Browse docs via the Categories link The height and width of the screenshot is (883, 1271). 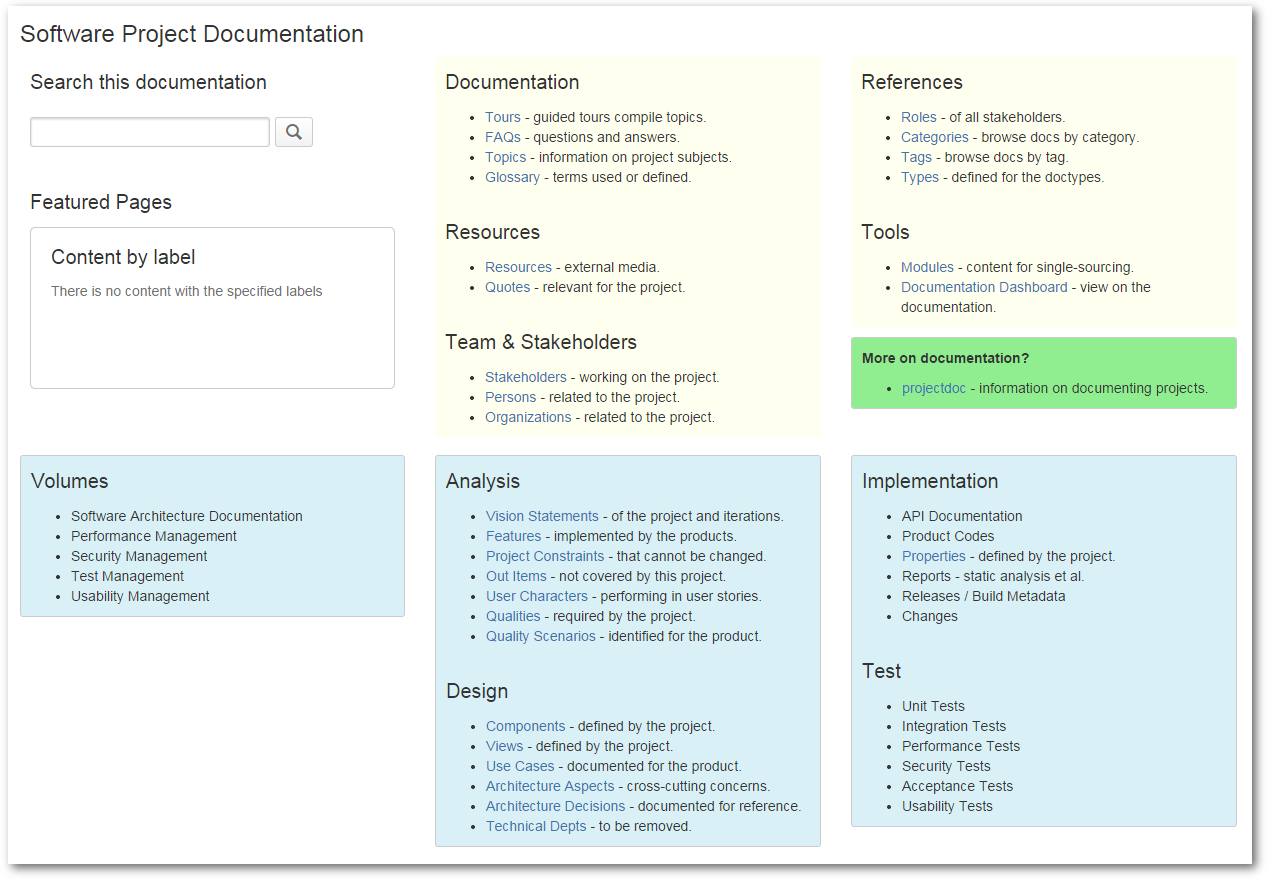[x=934, y=137]
